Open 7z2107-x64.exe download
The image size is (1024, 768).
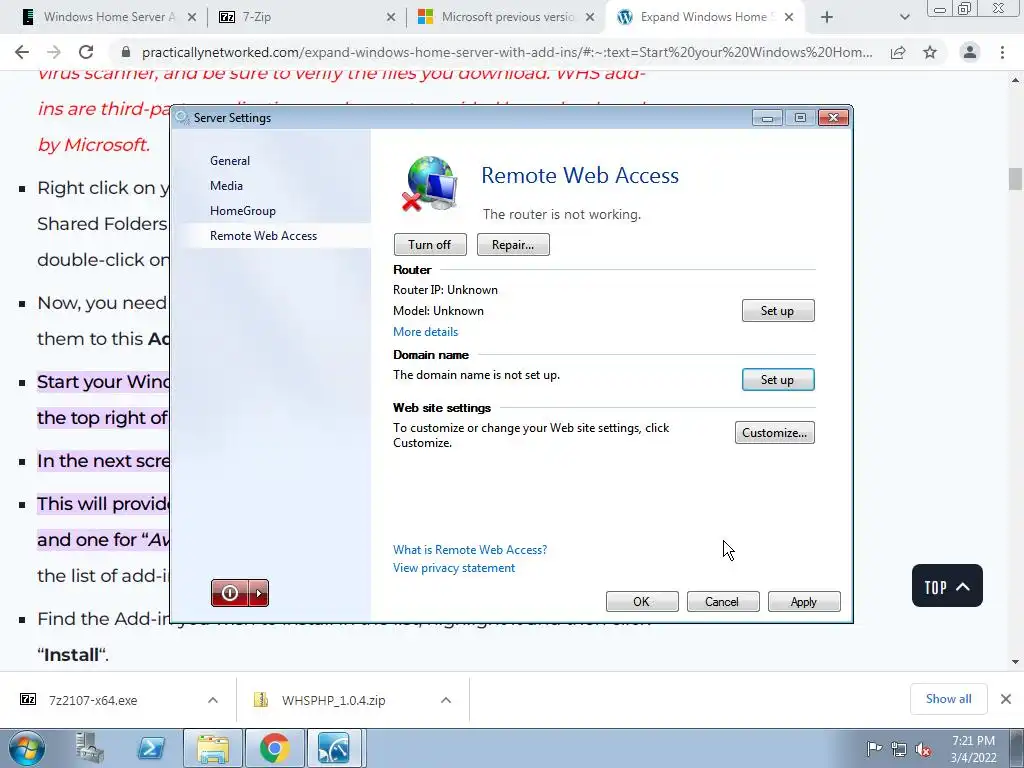(93, 700)
